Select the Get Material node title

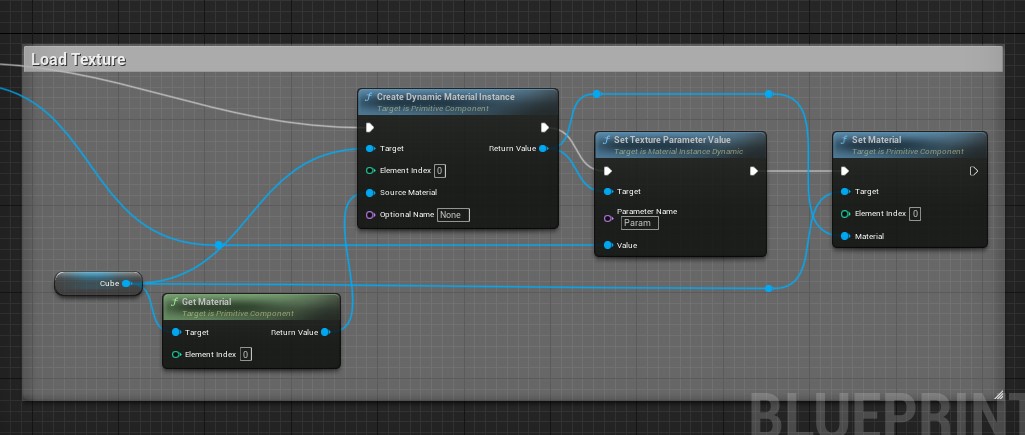coord(207,302)
